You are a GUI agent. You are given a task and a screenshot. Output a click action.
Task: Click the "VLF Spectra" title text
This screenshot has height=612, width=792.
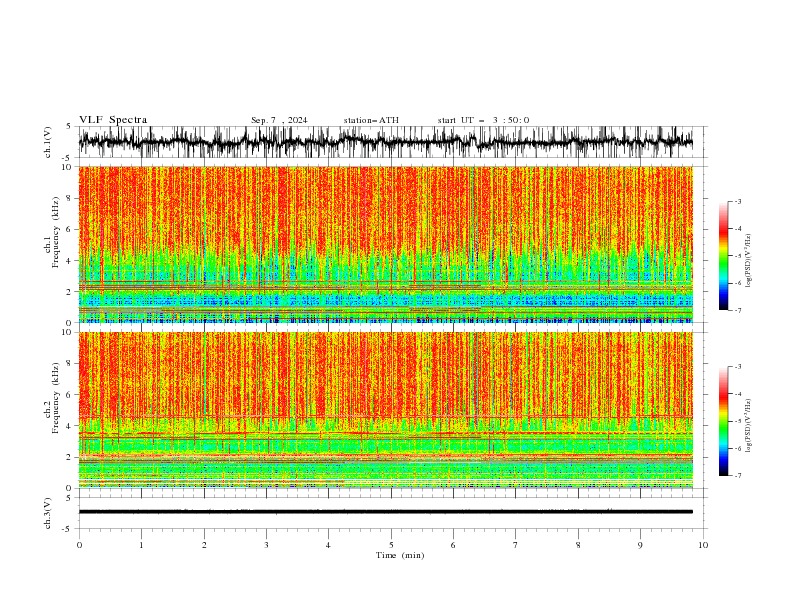[113, 120]
